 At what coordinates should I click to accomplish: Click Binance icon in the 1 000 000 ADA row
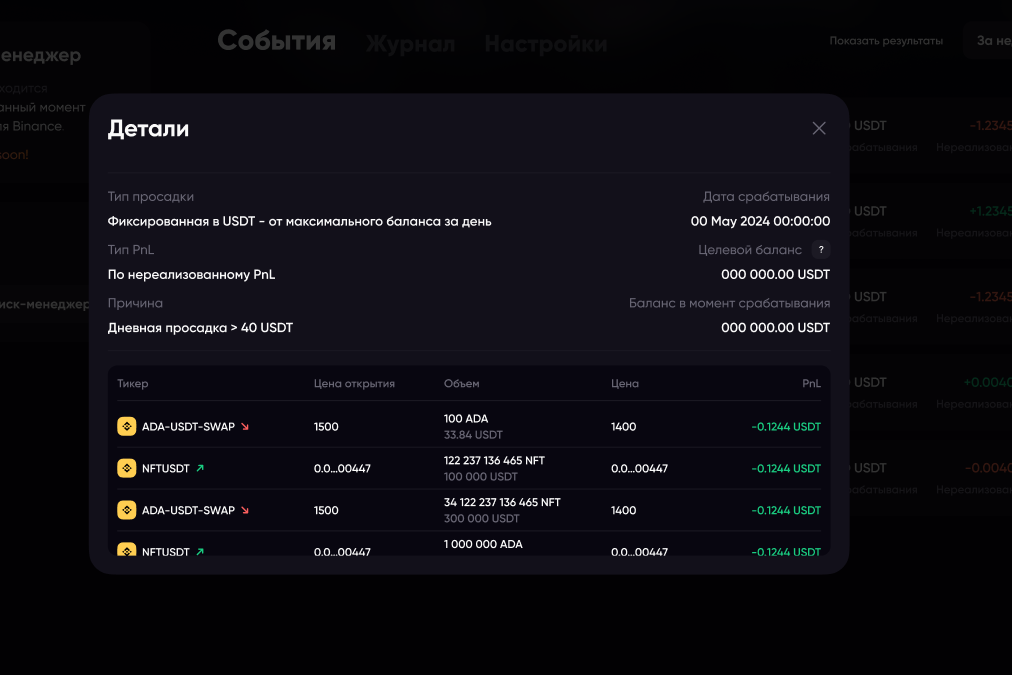pyautogui.click(x=127, y=551)
